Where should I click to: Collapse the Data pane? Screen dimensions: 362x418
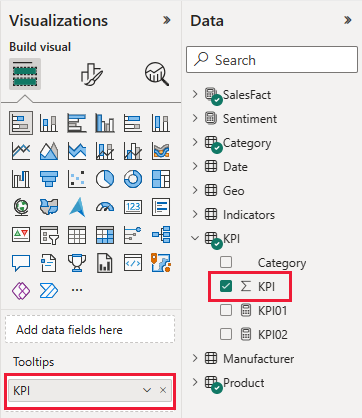tap(348, 21)
